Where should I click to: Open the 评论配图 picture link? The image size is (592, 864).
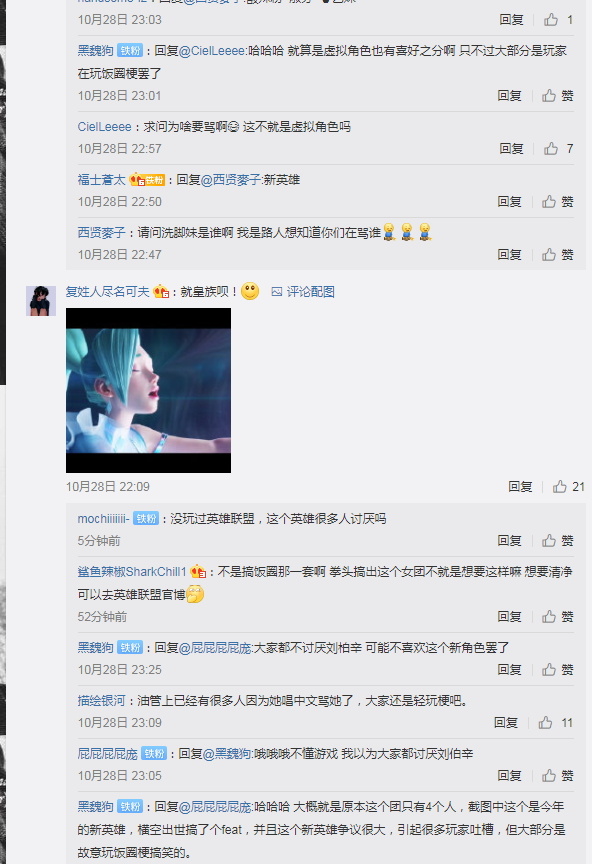tap(303, 291)
